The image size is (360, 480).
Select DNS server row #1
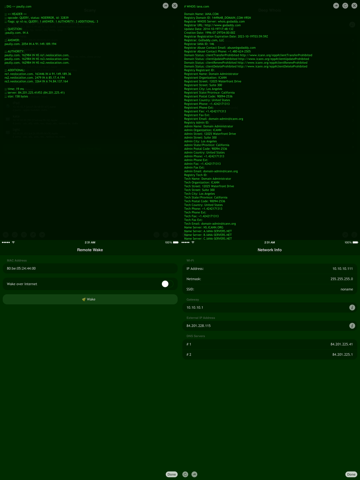(x=270, y=344)
